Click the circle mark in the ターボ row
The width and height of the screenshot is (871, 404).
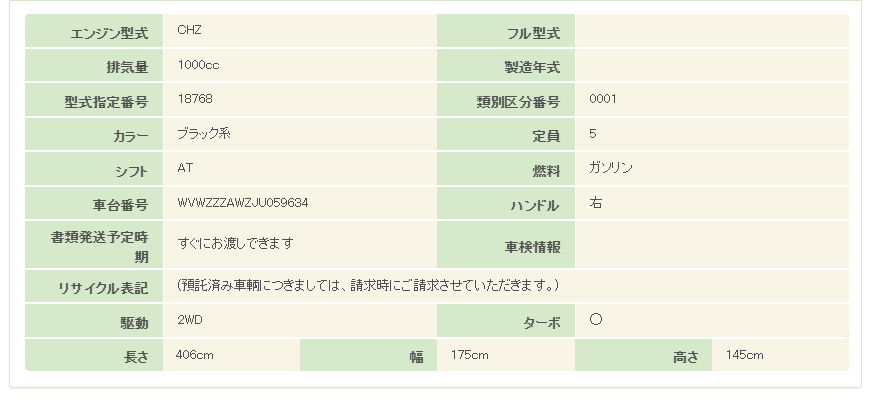[595, 321]
